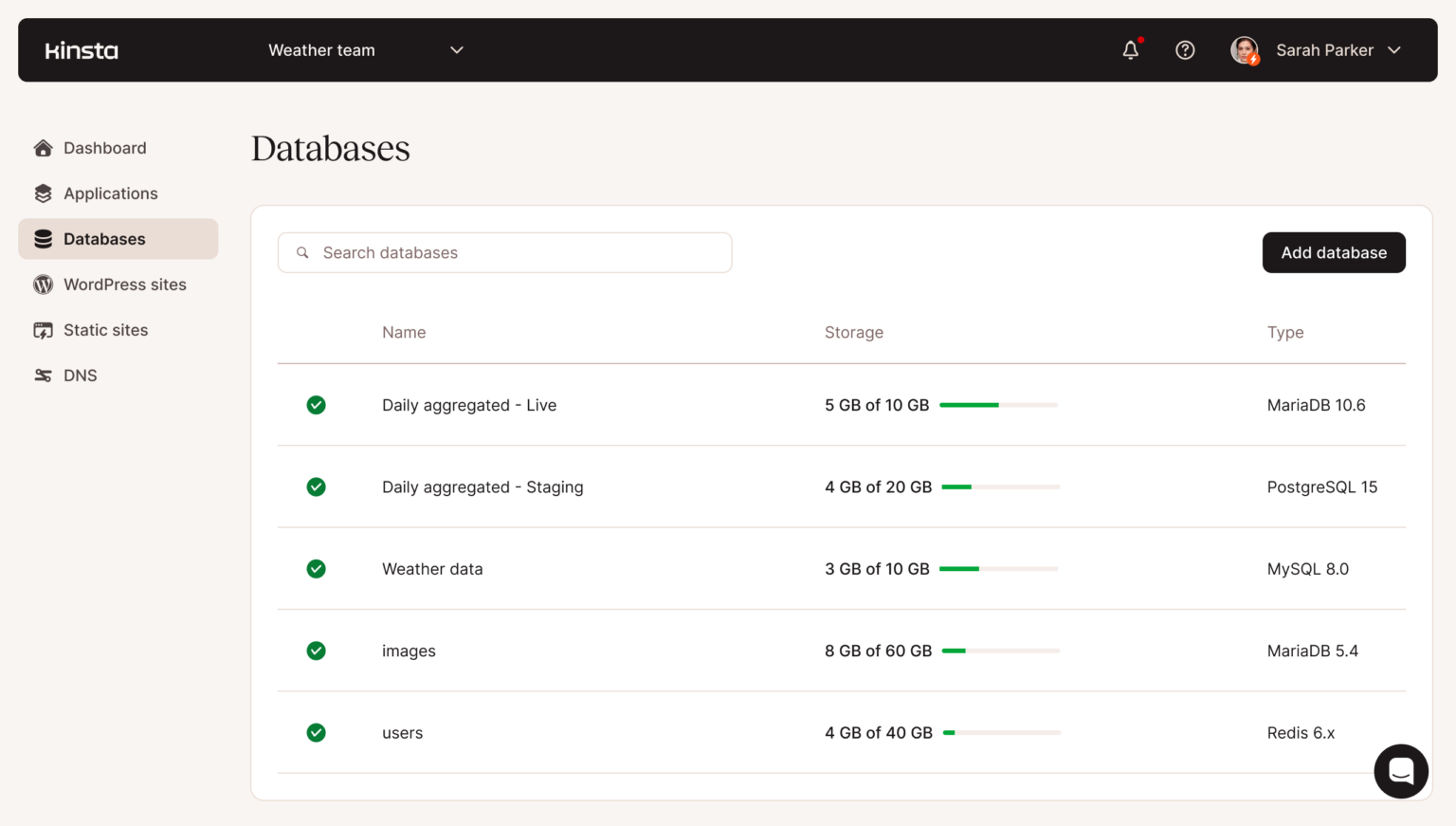Select the Applications stack icon

(x=44, y=193)
